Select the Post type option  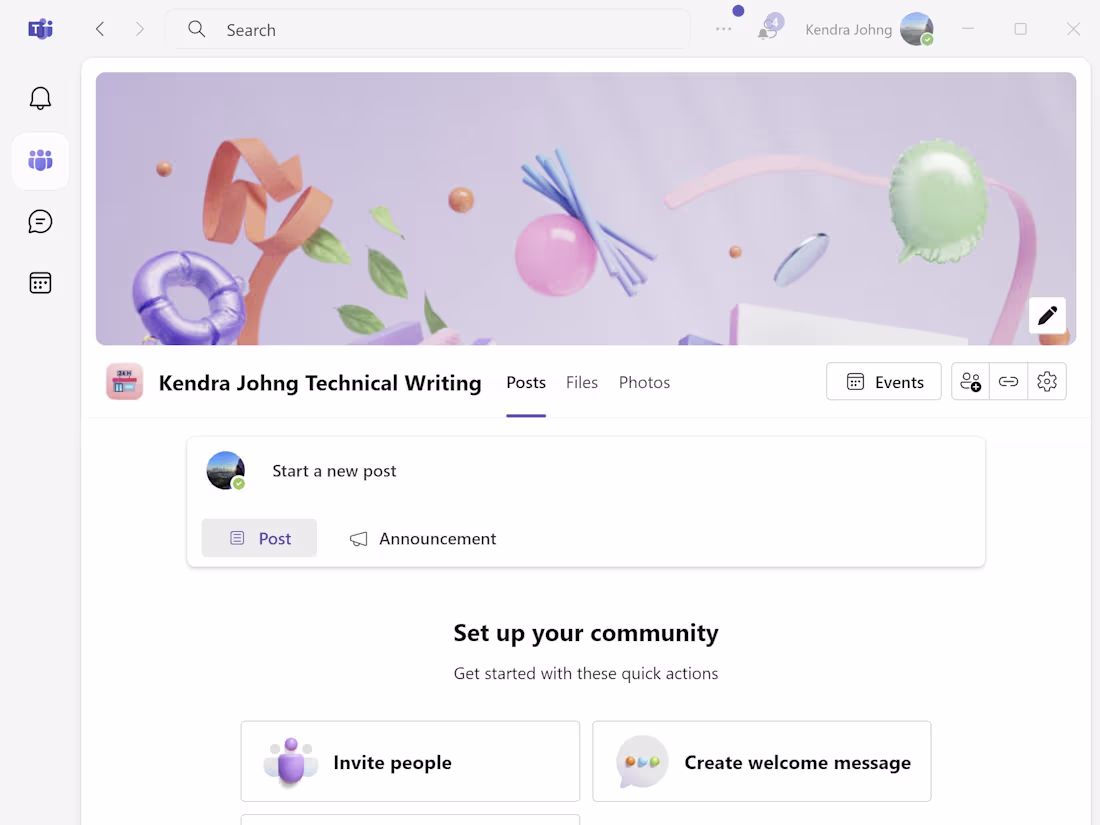click(x=259, y=538)
